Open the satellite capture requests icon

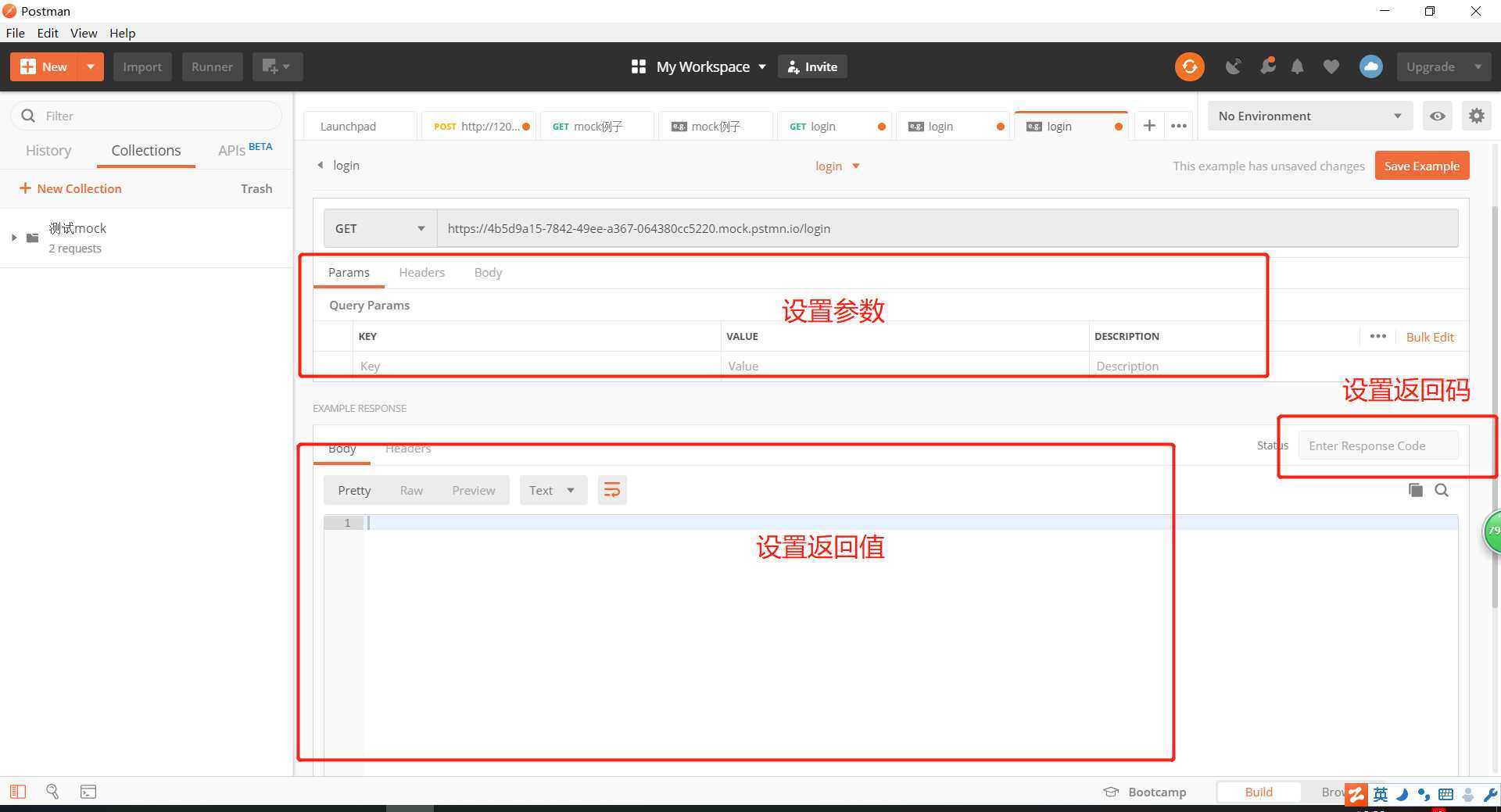(x=1233, y=66)
